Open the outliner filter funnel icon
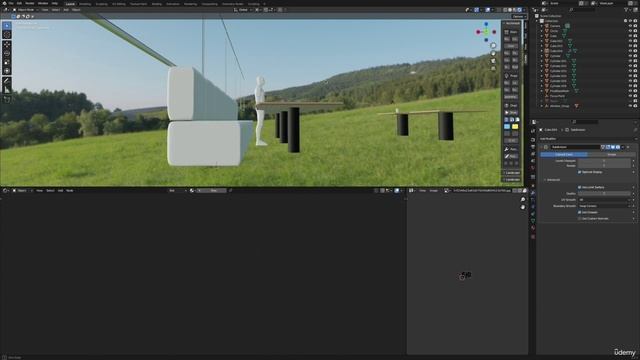This screenshot has height=360, width=640. coord(627,10)
